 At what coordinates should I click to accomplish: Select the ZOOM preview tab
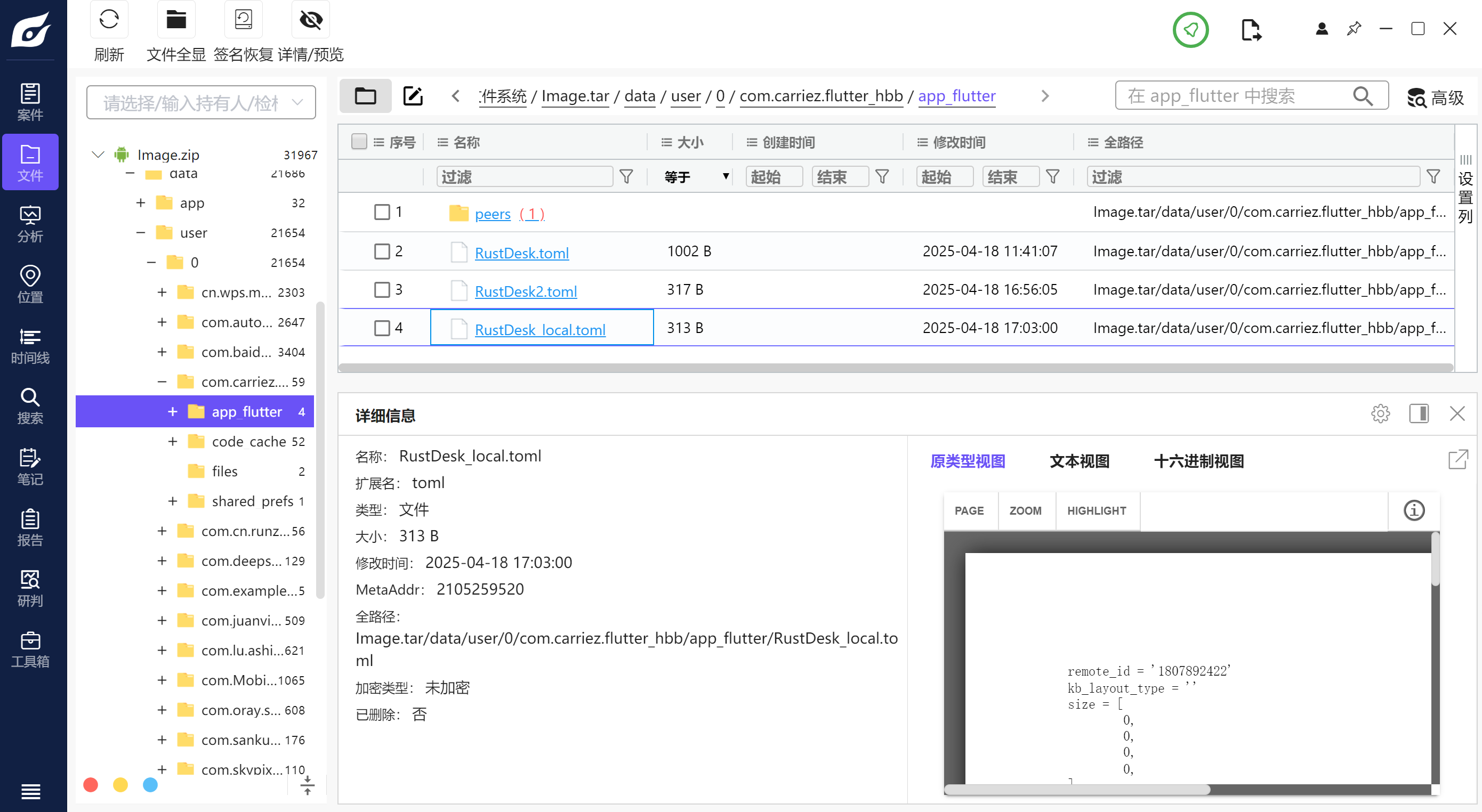(x=1025, y=510)
